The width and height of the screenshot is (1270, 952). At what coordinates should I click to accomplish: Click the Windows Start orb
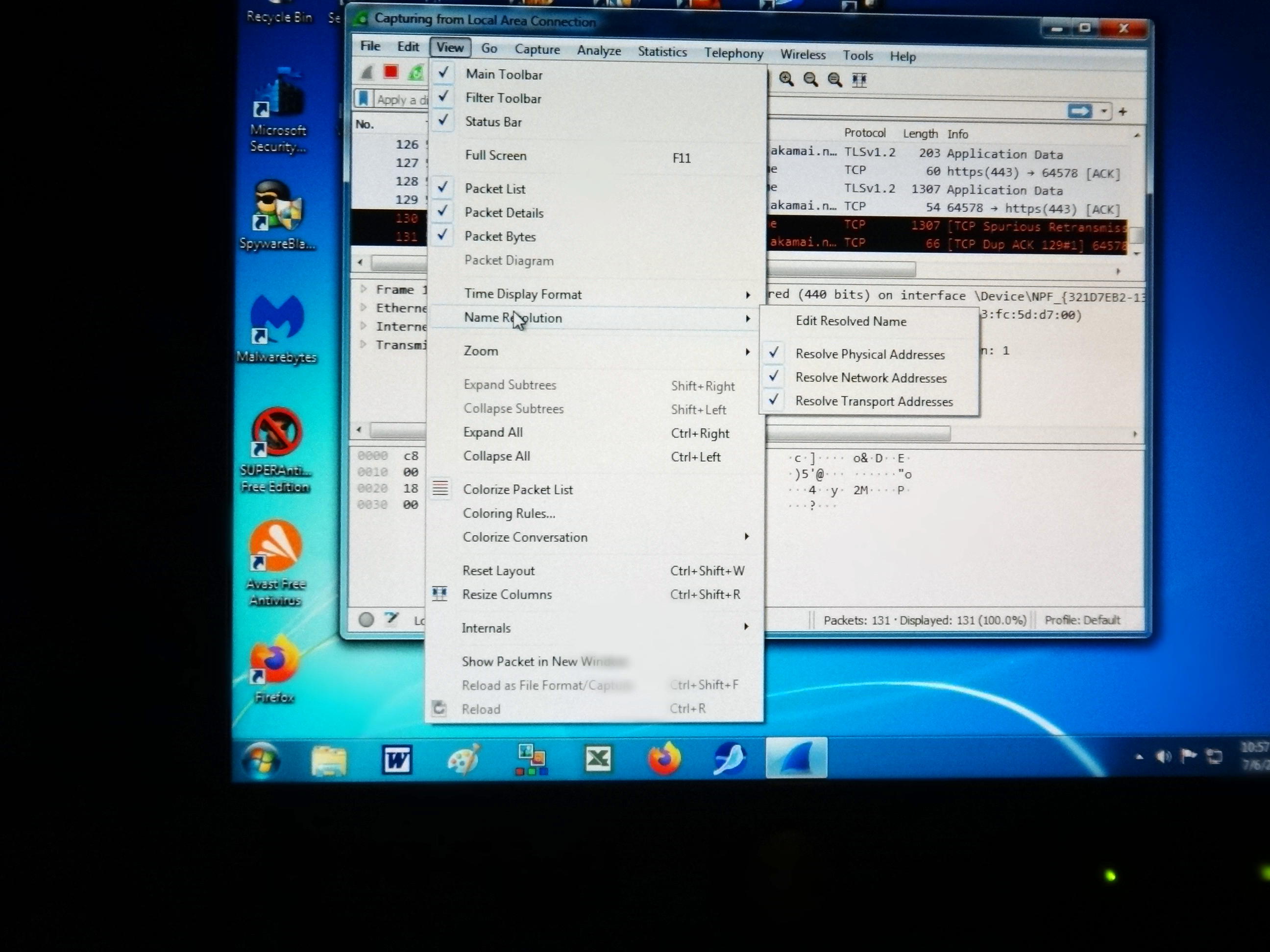click(x=261, y=760)
